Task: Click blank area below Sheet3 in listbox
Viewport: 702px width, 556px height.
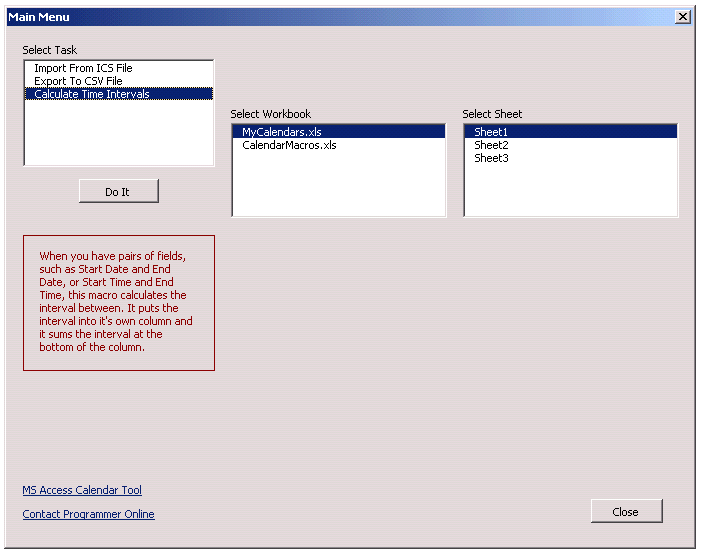Action: coord(570,190)
